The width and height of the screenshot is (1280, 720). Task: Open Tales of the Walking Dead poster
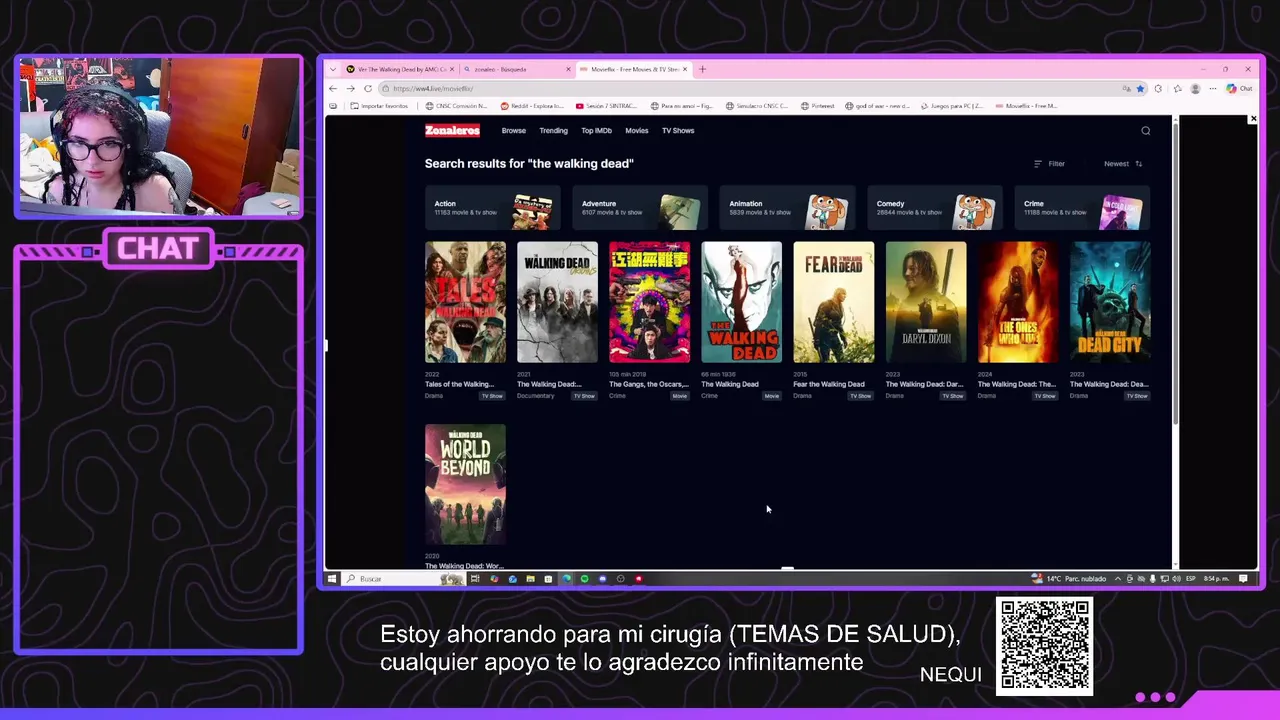pos(465,302)
